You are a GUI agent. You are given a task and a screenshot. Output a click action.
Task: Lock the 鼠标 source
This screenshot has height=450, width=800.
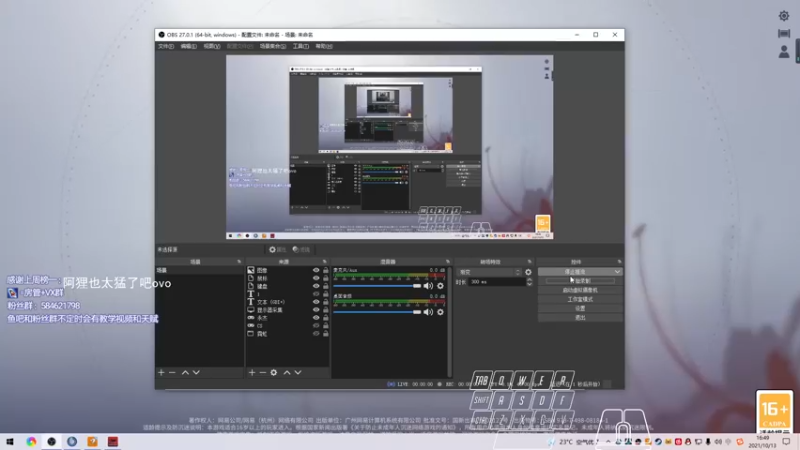[x=326, y=279]
